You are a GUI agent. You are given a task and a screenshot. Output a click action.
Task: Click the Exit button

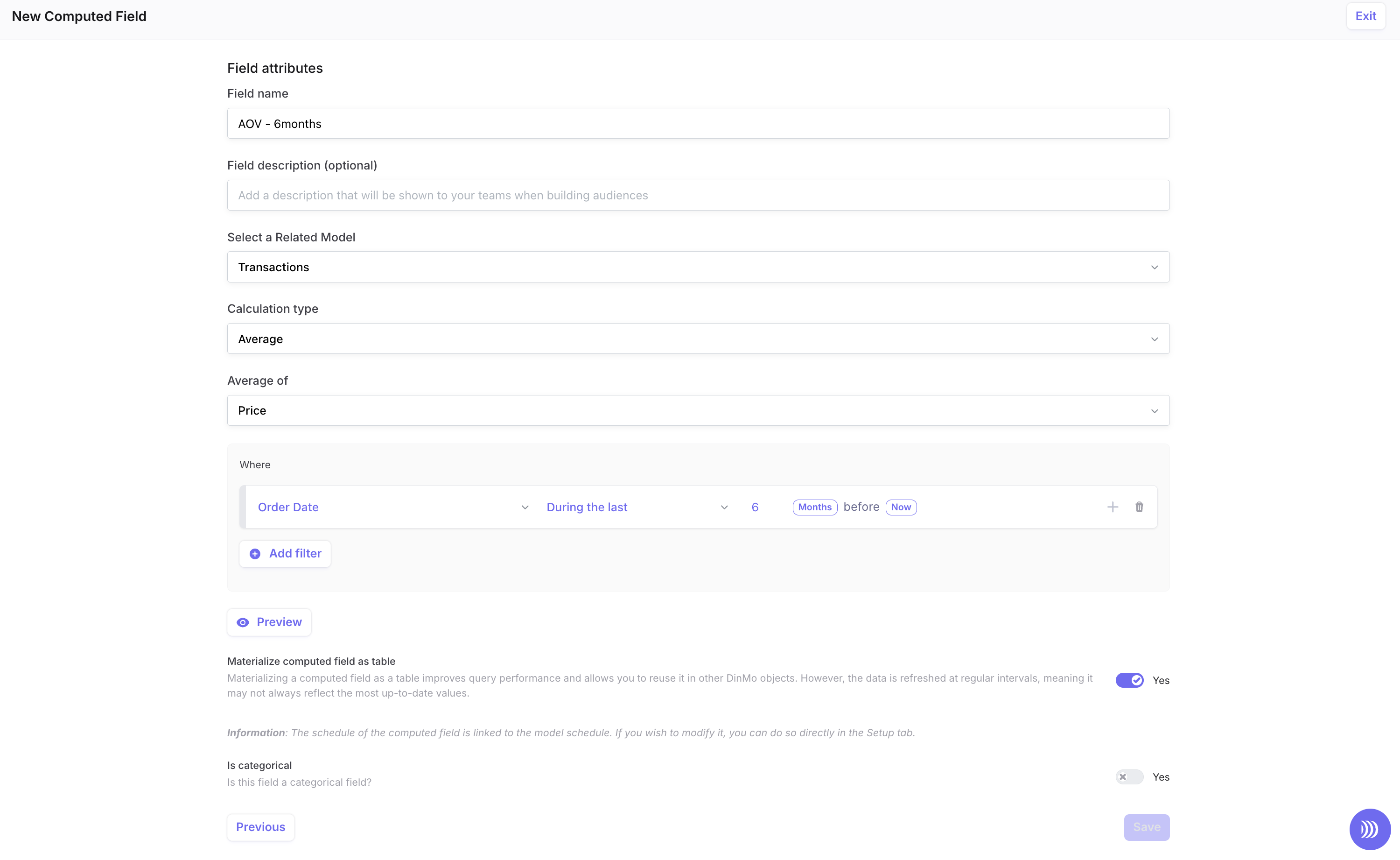click(1365, 16)
